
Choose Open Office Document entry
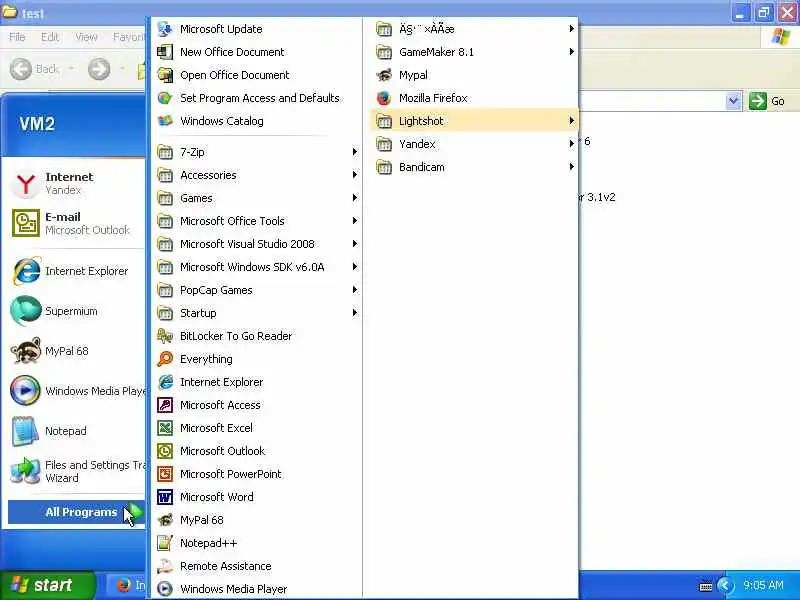(257, 75)
